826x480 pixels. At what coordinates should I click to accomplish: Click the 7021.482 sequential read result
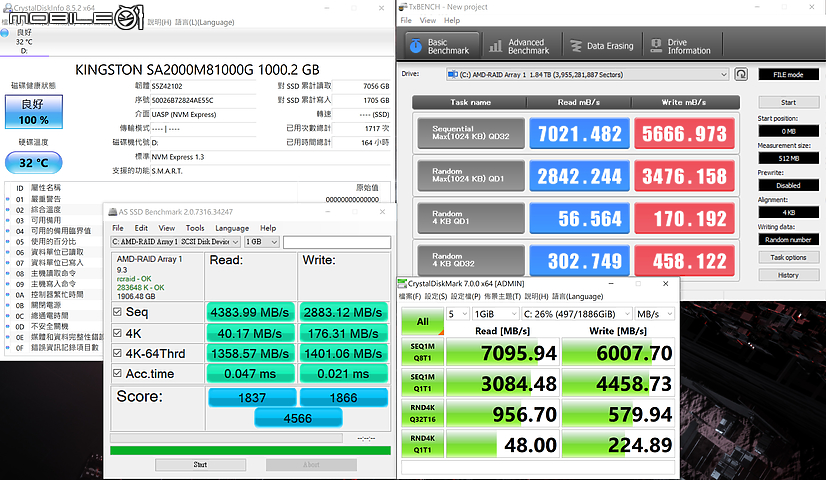click(x=579, y=133)
